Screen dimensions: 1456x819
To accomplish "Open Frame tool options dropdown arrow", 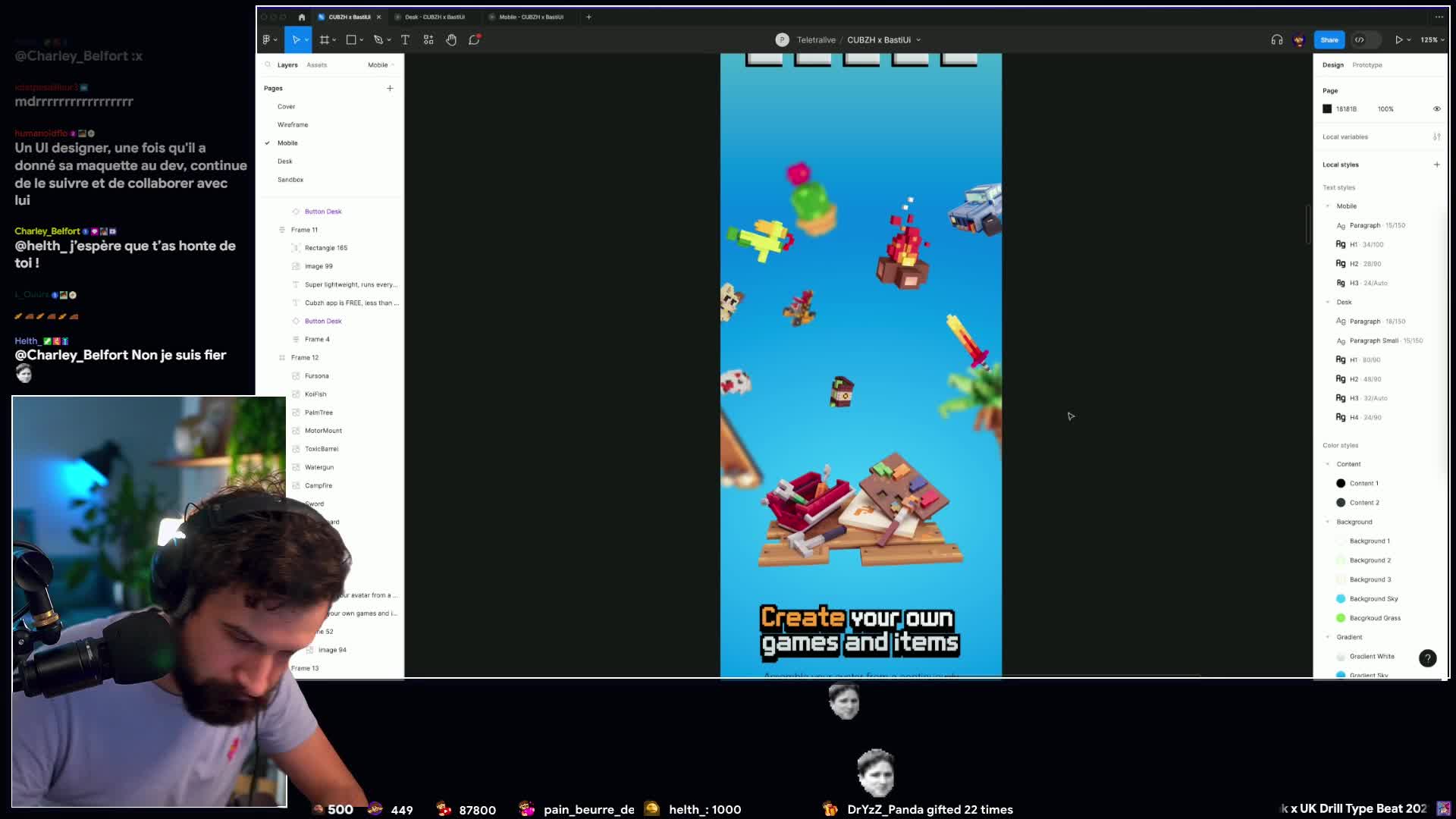I will 334,39.
